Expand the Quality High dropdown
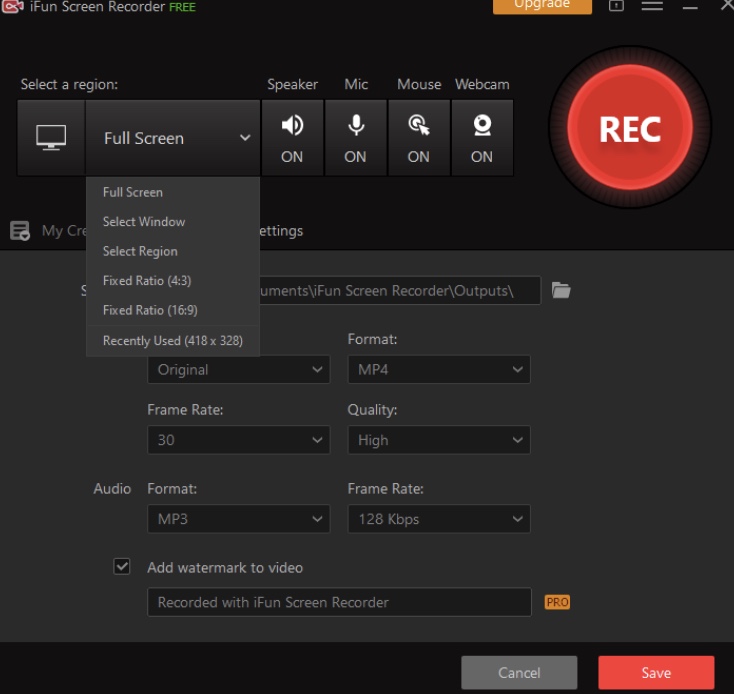The width and height of the screenshot is (734, 694). click(438, 440)
